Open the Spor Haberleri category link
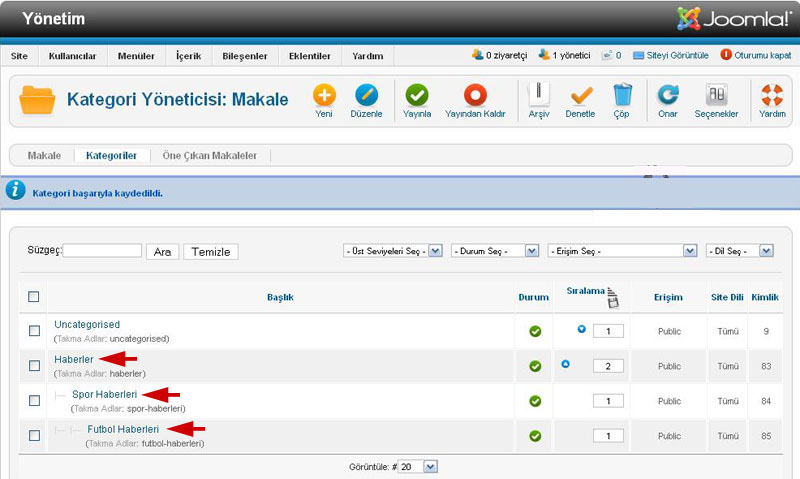 pyautogui.click(x=105, y=394)
